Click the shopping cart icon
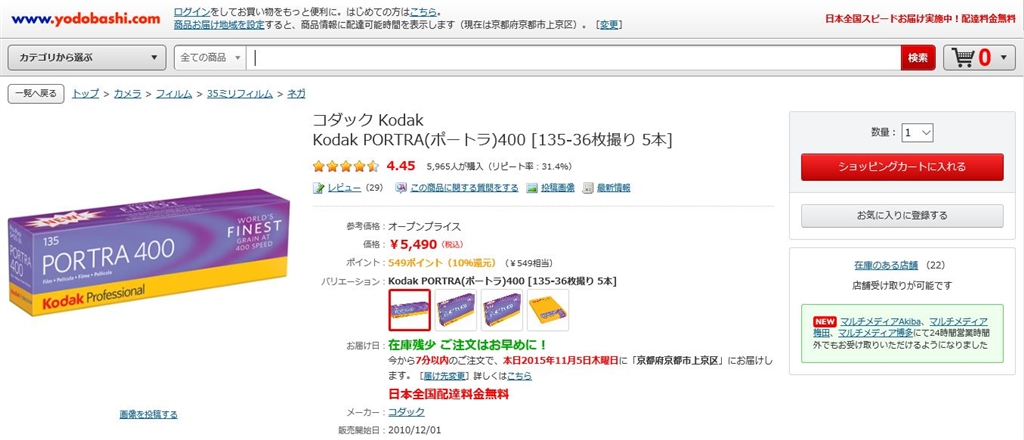 tap(964, 58)
